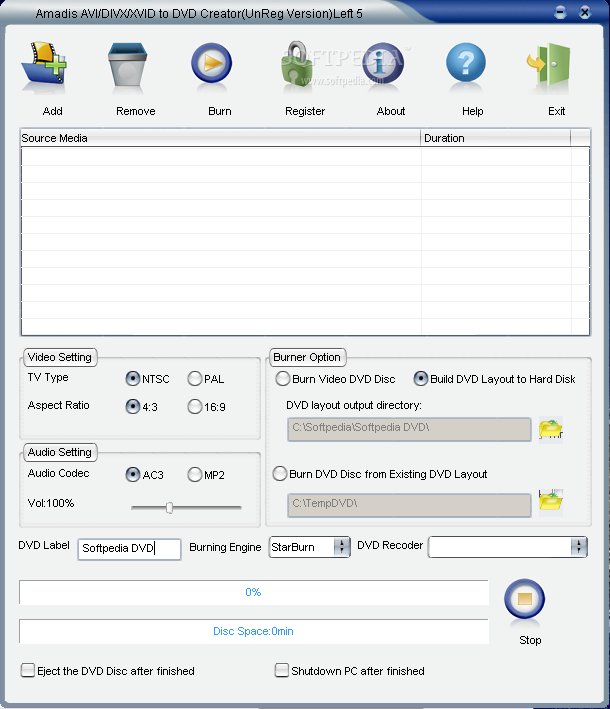Select MP2 audio codec
This screenshot has width=610, height=709.
pos(194,474)
